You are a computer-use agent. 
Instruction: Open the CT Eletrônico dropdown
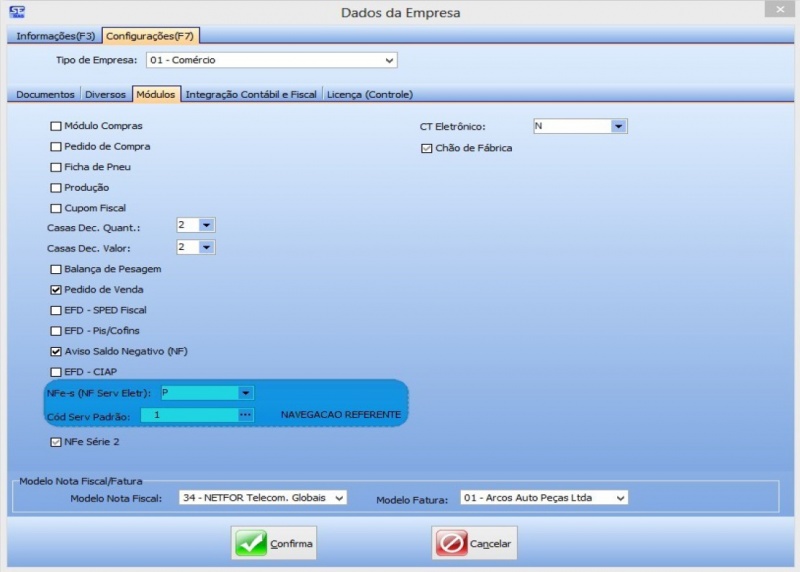click(618, 126)
